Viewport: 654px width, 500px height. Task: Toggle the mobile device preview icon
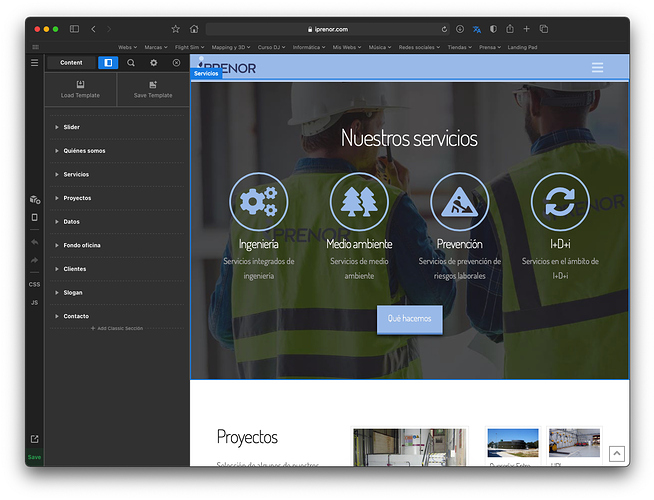pyautogui.click(x=35, y=217)
